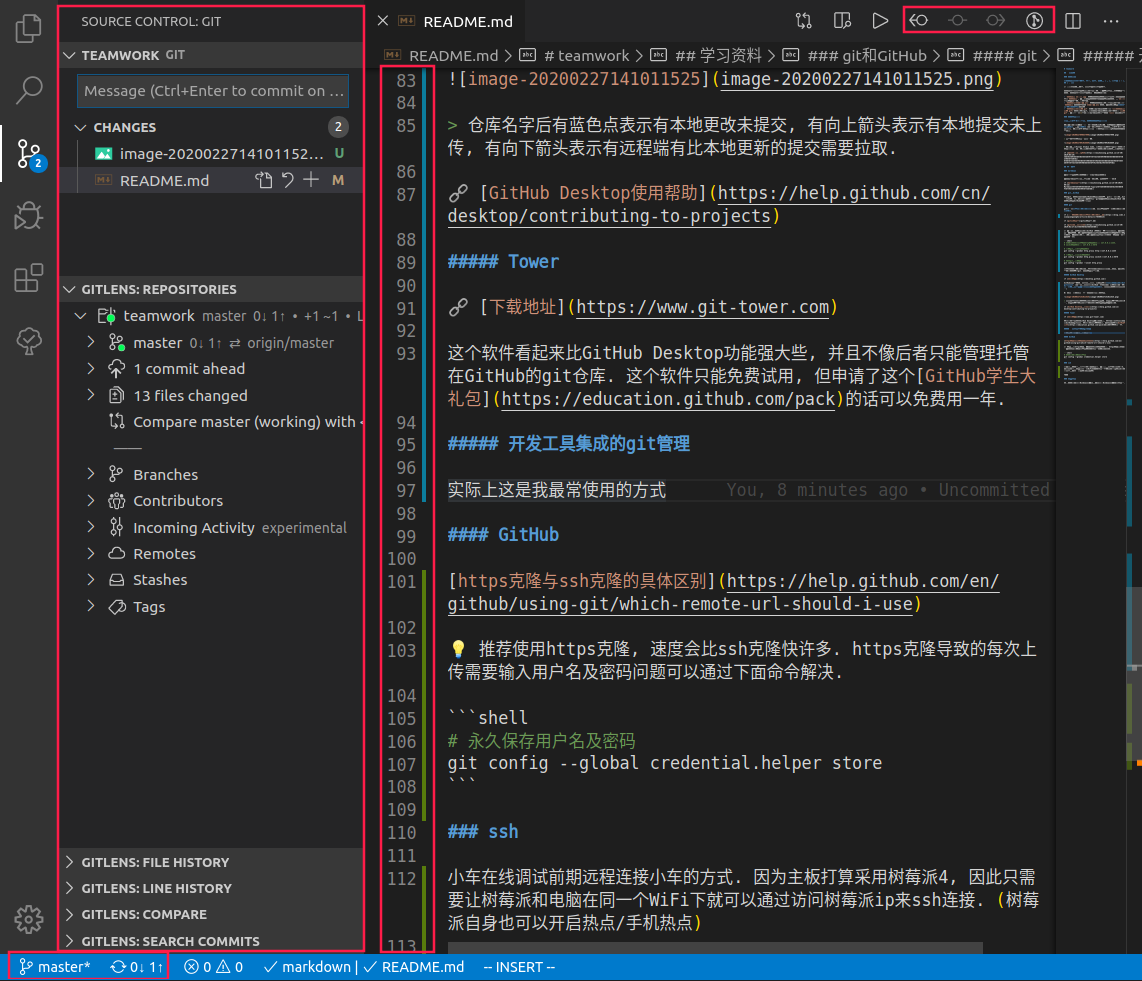Expand the GitLens: File History panel

155,862
